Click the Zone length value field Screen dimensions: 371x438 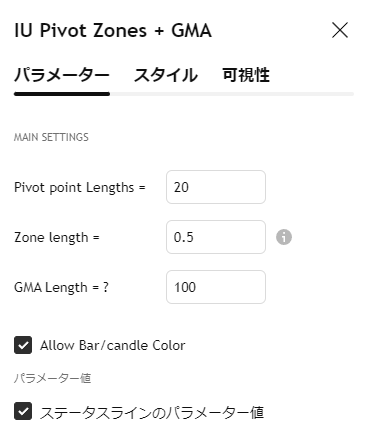click(216, 237)
